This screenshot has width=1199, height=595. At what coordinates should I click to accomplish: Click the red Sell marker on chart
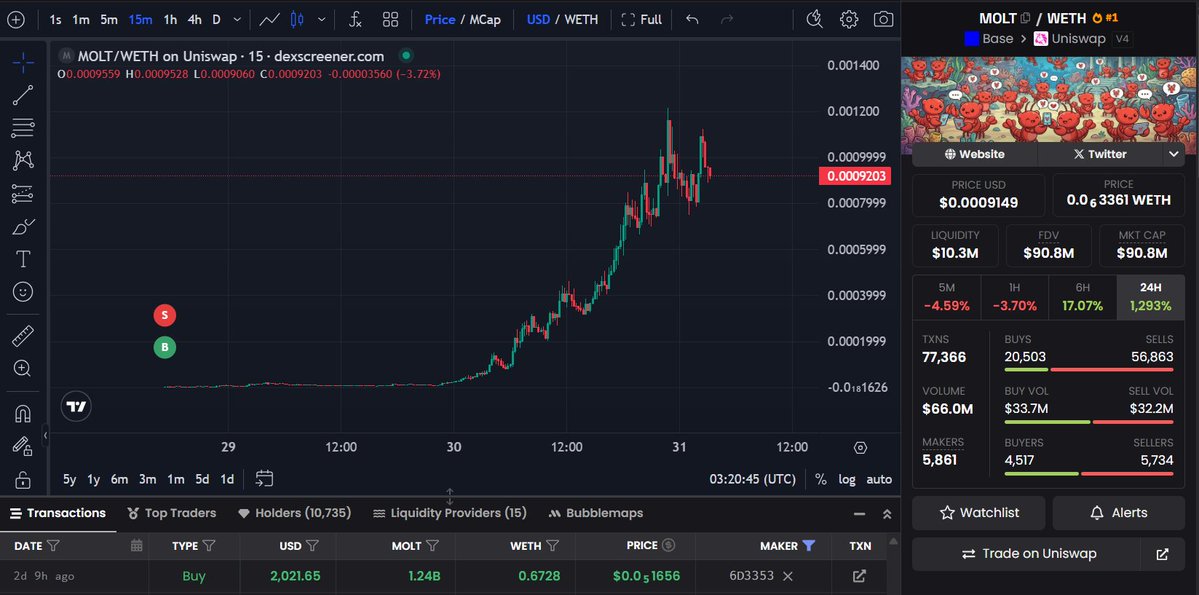click(x=164, y=315)
